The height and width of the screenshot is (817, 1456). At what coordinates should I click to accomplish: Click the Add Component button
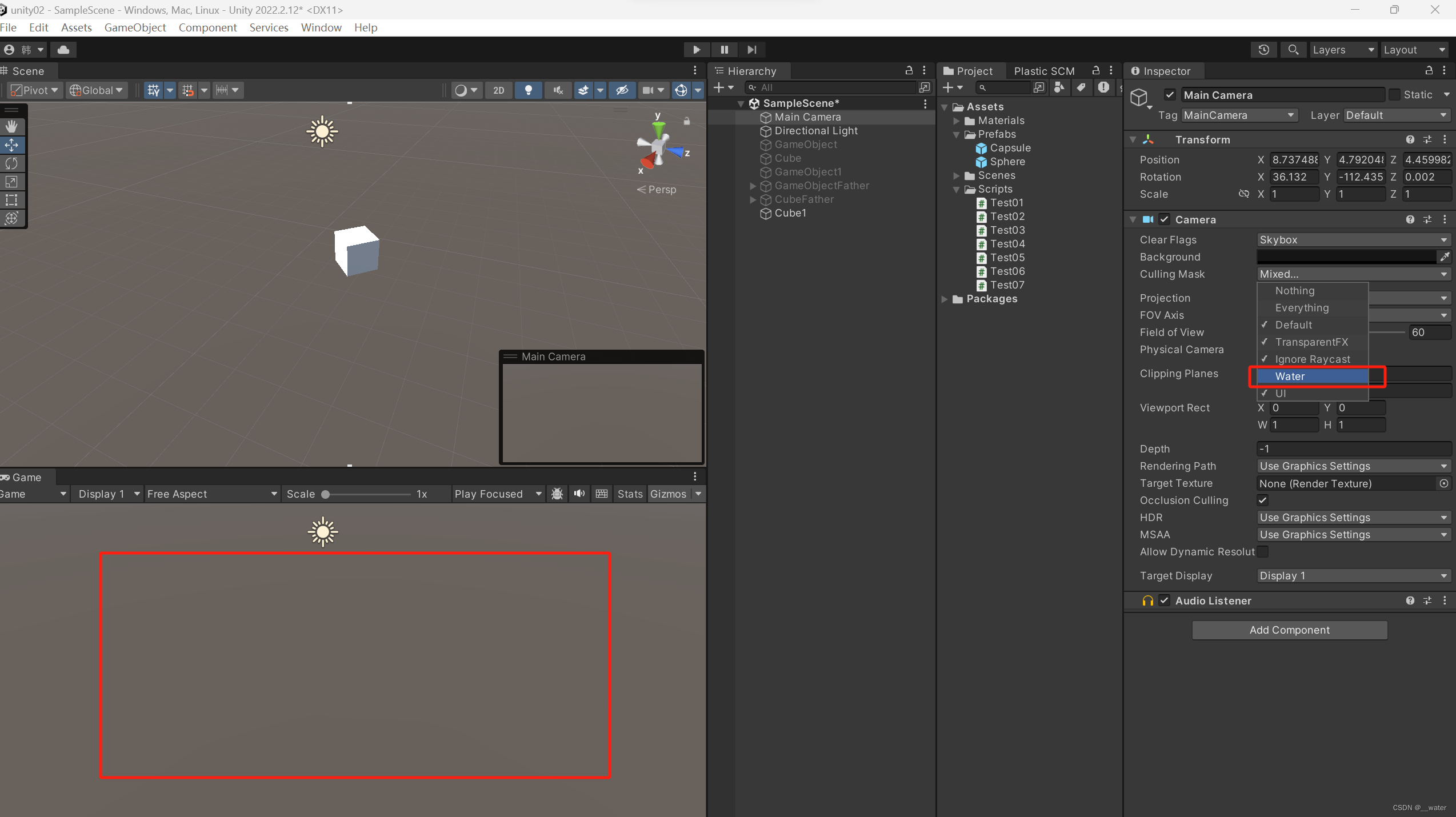click(1289, 630)
